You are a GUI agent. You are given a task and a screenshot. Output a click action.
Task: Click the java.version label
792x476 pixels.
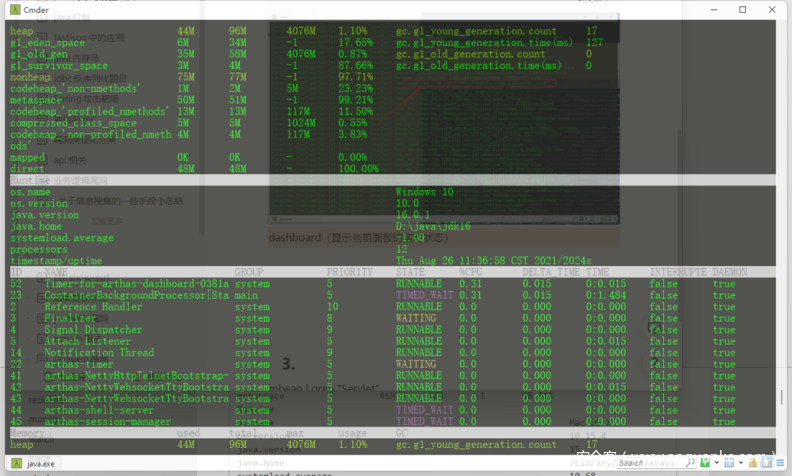click(45, 215)
